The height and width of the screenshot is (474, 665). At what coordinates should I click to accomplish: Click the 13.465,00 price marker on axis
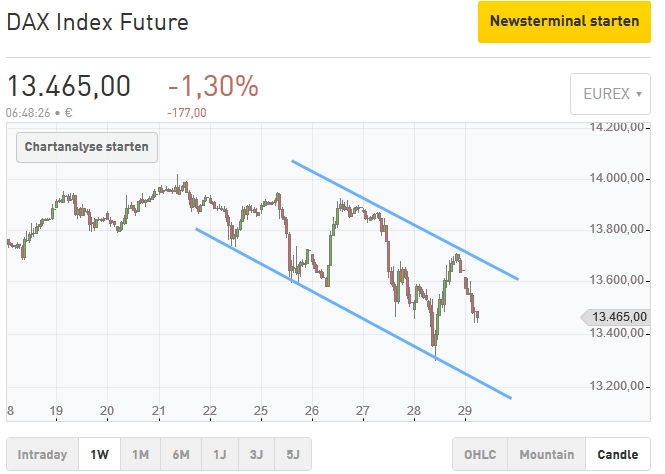620,317
